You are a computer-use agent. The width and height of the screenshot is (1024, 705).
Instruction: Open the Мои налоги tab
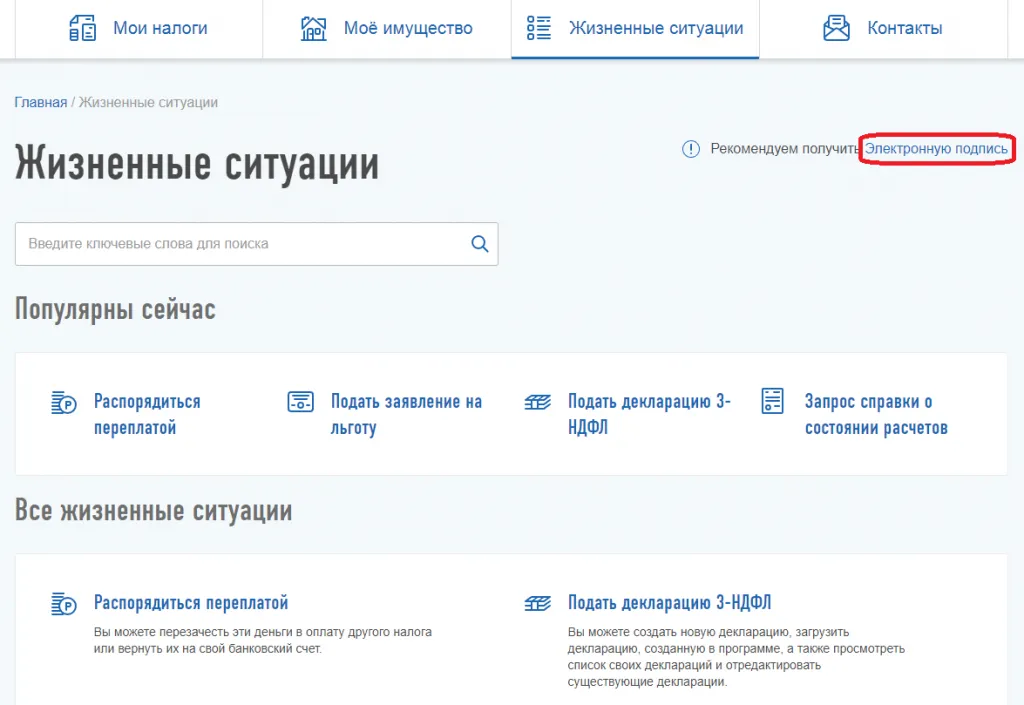[160, 28]
